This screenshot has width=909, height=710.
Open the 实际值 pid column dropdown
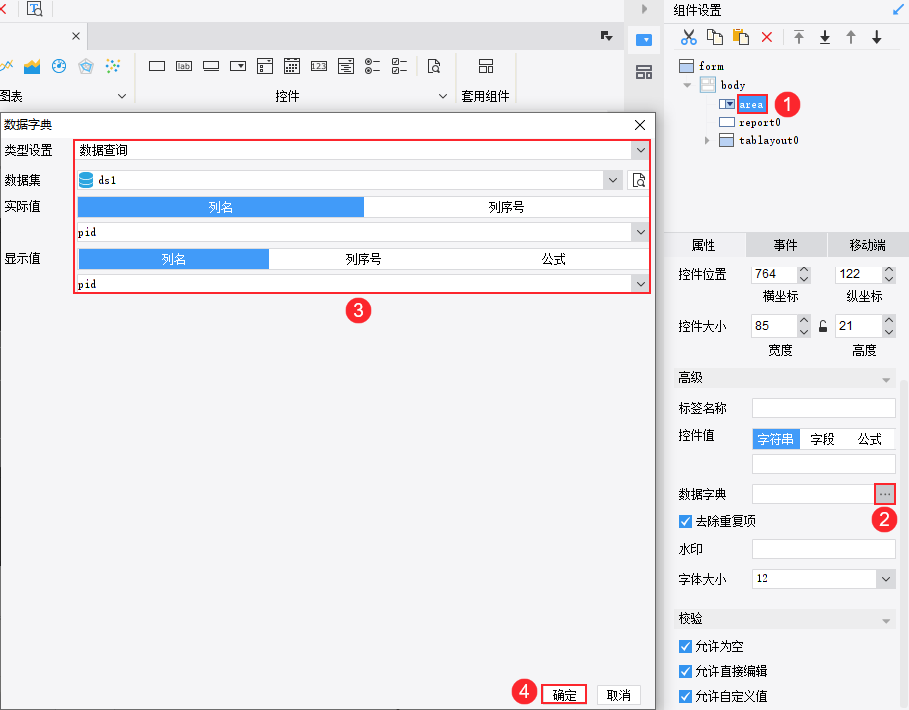(640, 232)
